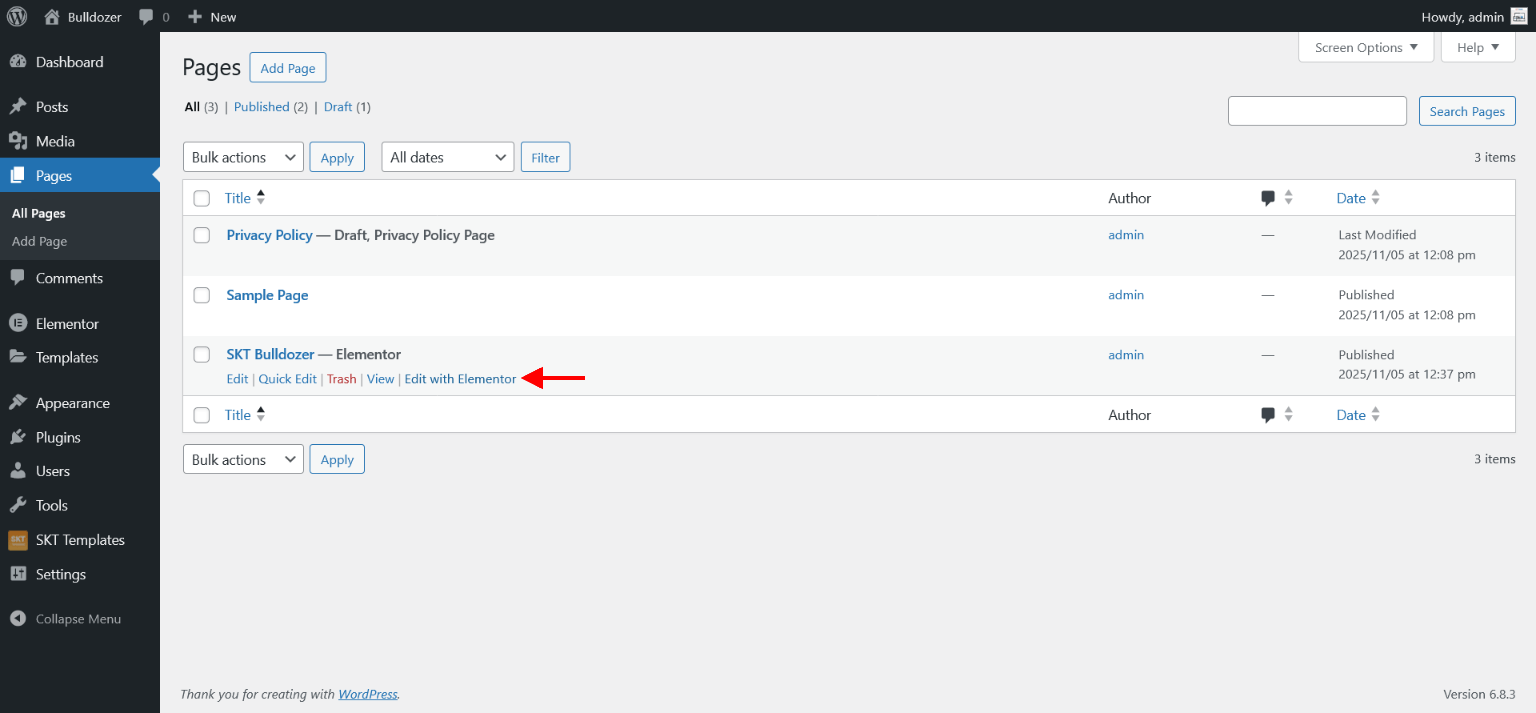The height and width of the screenshot is (713, 1536).
Task: Click the WordPress logo icon in admin bar
Action: click(17, 16)
